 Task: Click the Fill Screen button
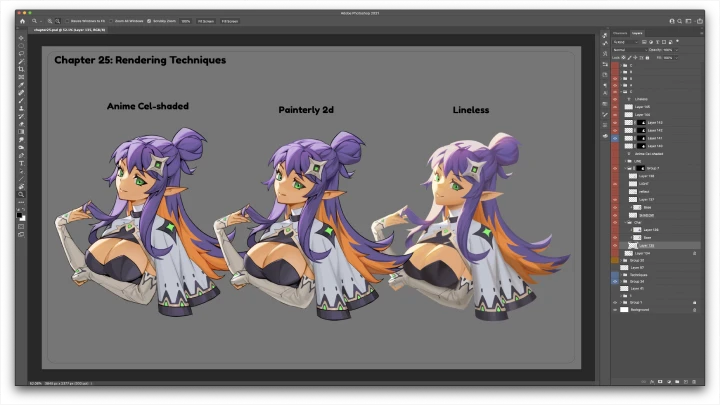pos(230,21)
